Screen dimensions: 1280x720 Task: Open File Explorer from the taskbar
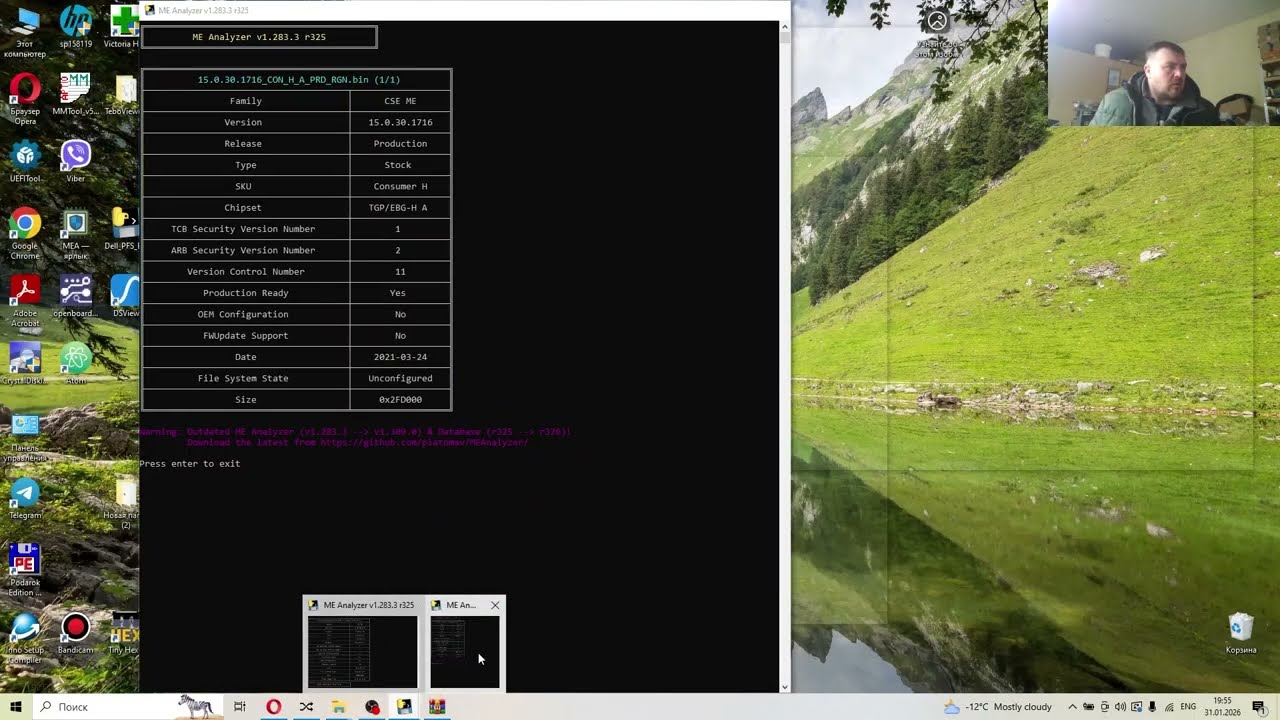tap(339, 707)
